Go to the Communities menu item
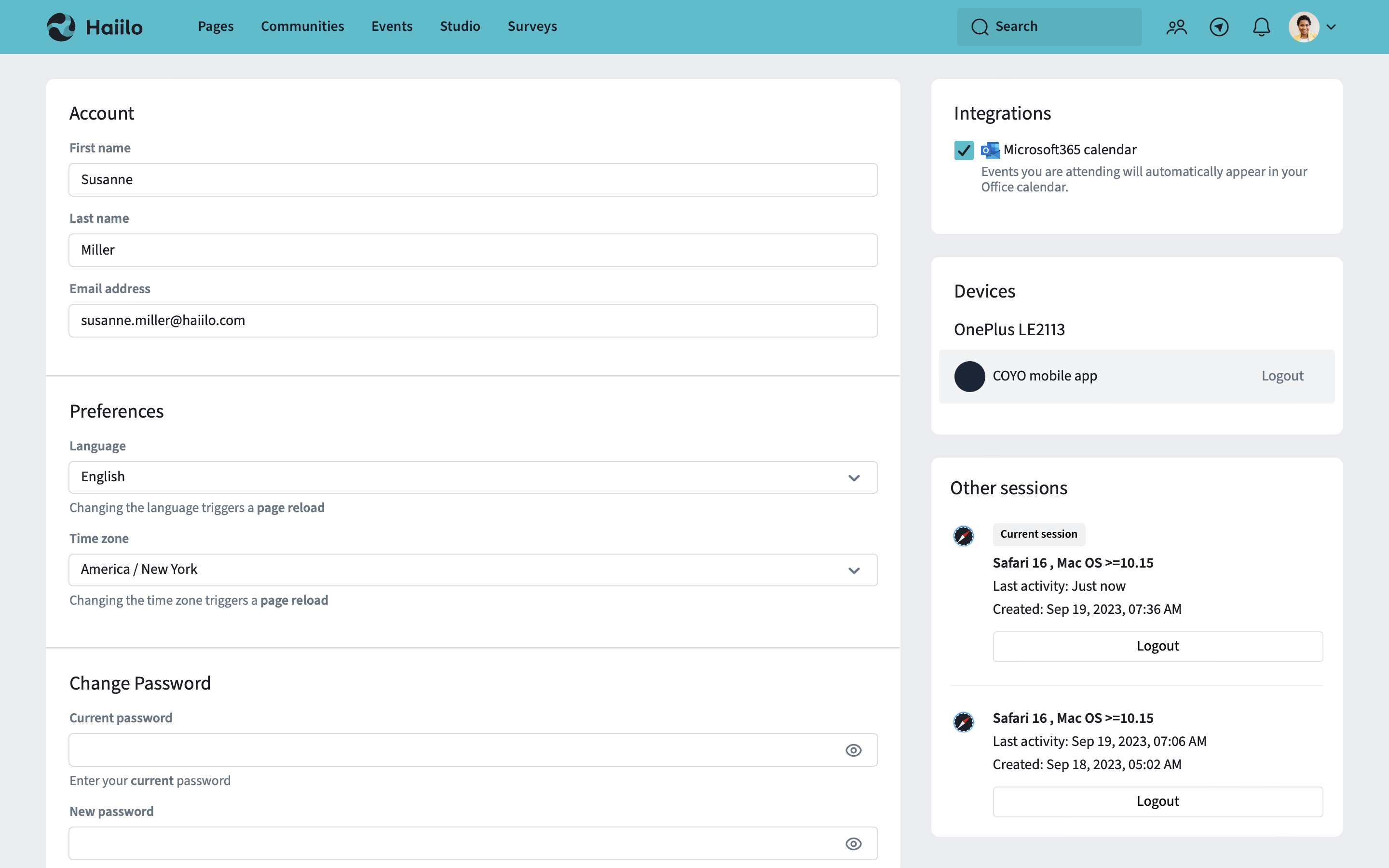Viewport: 1389px width, 868px height. [302, 27]
